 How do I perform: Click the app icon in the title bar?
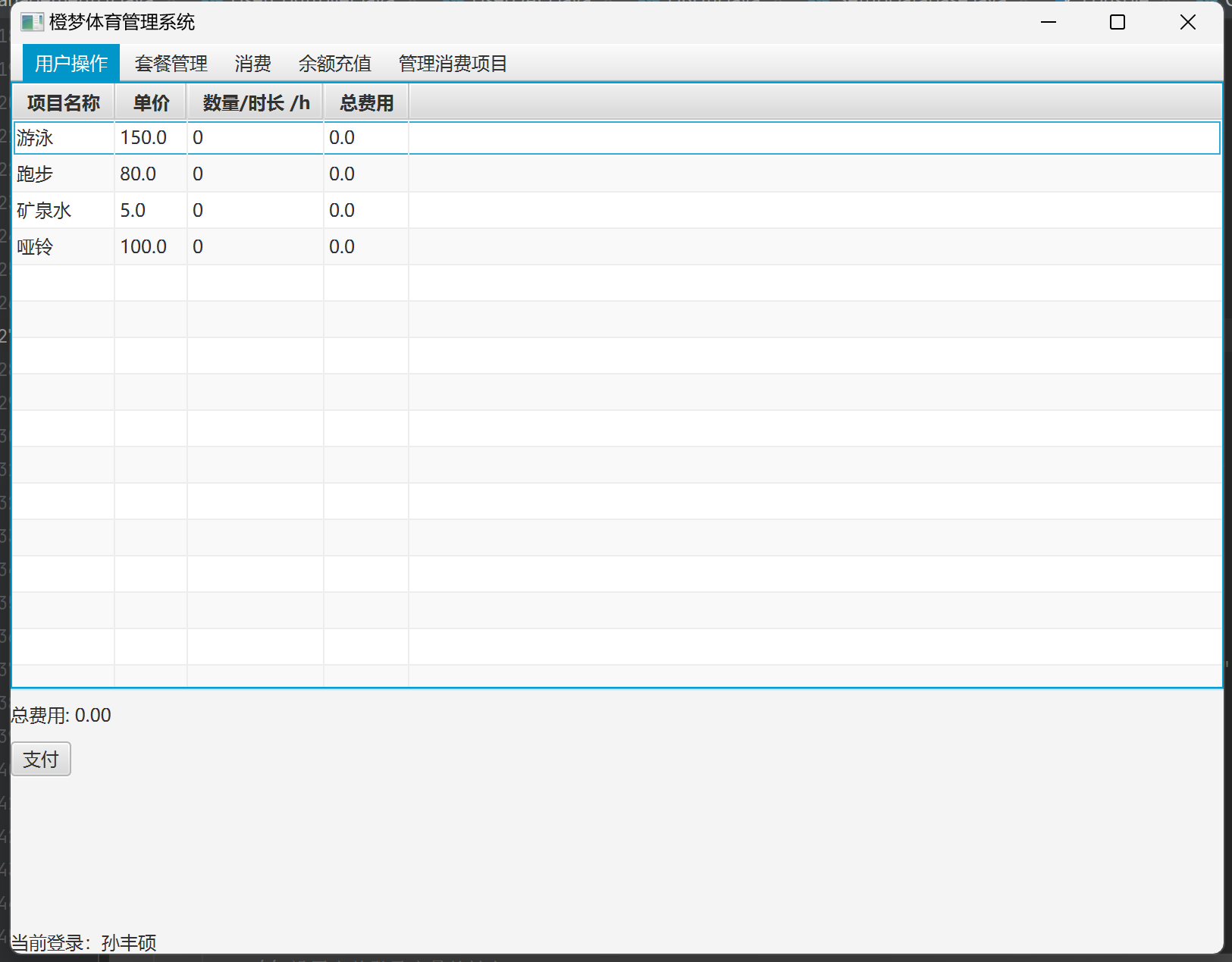[x=32, y=23]
